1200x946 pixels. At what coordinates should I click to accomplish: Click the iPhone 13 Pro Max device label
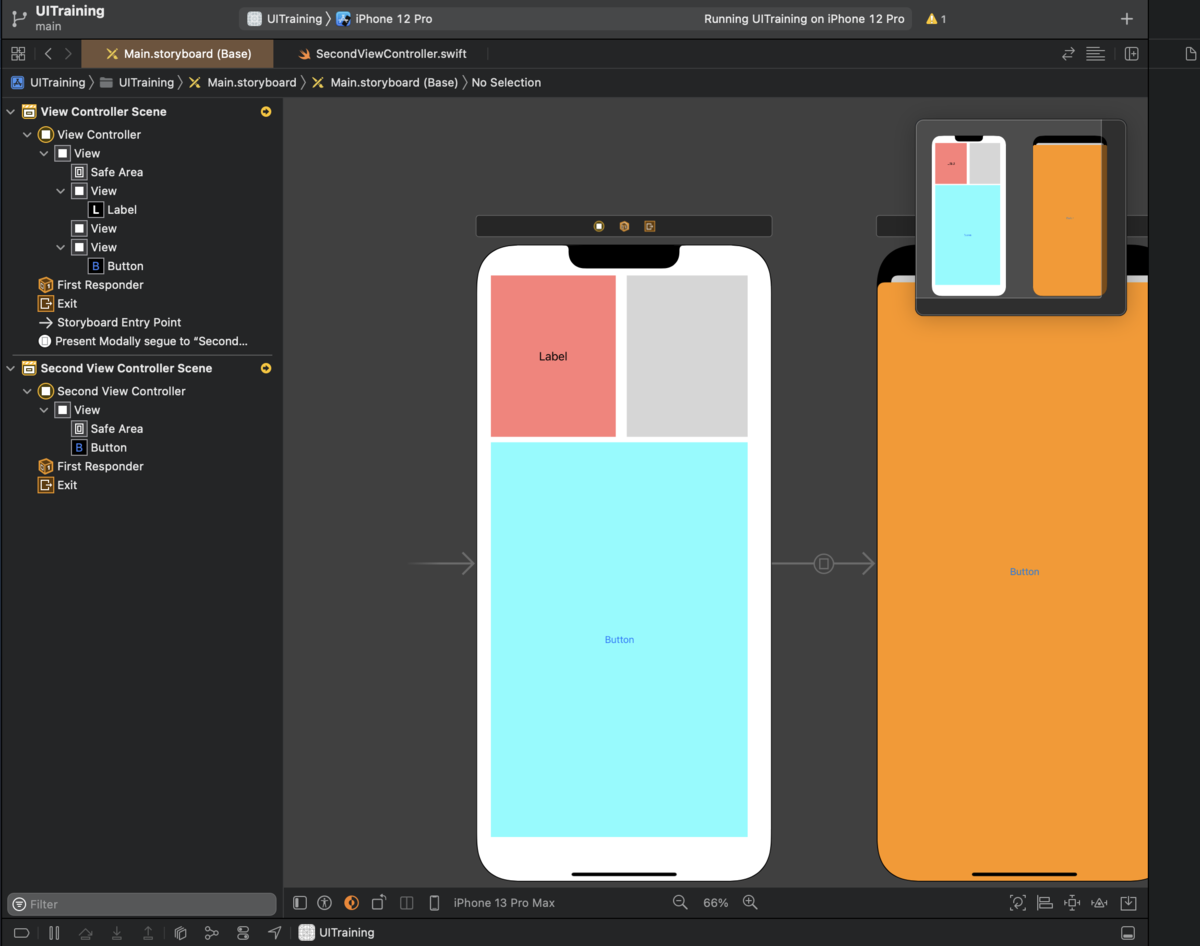point(504,903)
